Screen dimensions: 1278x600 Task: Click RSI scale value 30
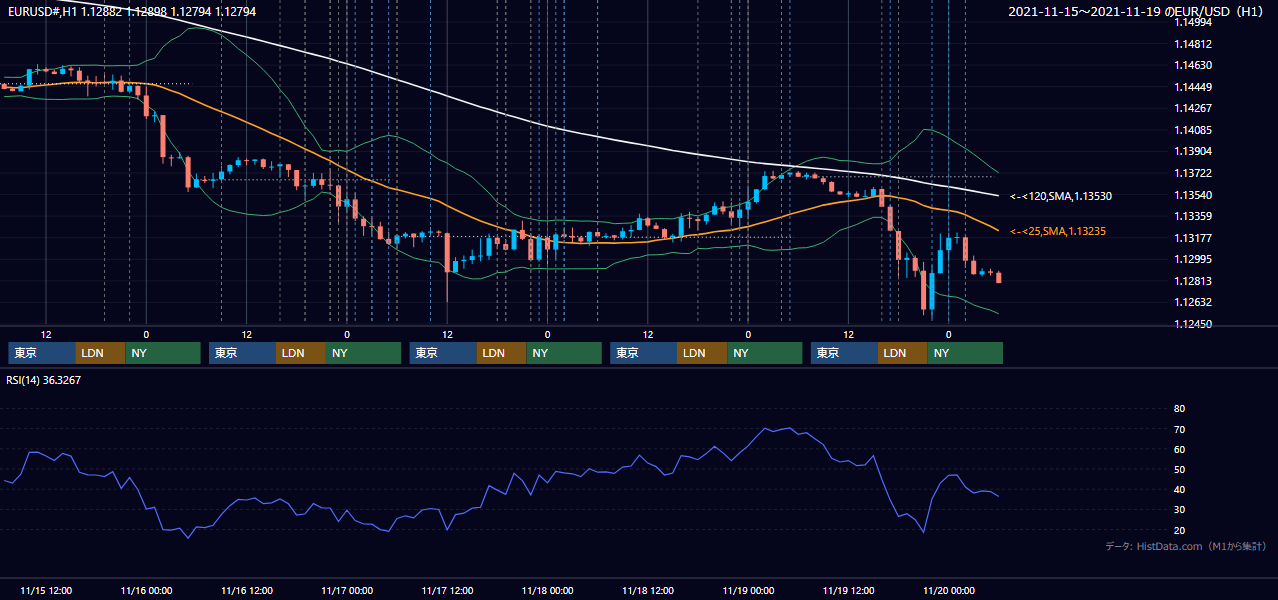tap(1179, 509)
